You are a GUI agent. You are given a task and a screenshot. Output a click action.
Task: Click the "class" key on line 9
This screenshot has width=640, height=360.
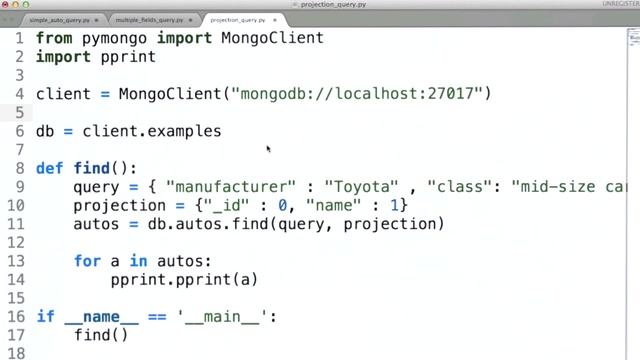(x=460, y=187)
